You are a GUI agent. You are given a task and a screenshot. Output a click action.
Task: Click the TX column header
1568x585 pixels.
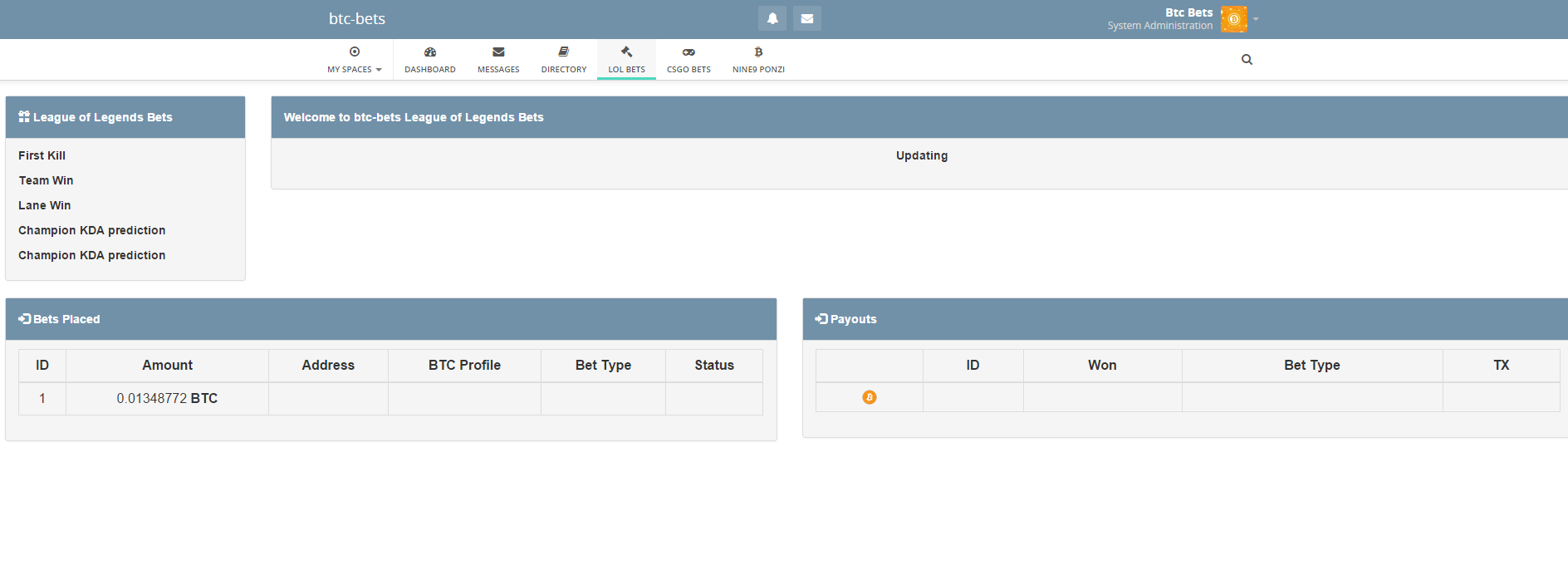coord(1501,365)
